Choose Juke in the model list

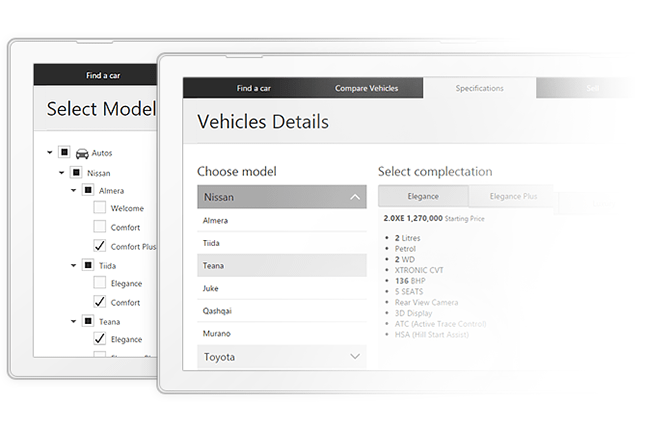[x=282, y=288]
